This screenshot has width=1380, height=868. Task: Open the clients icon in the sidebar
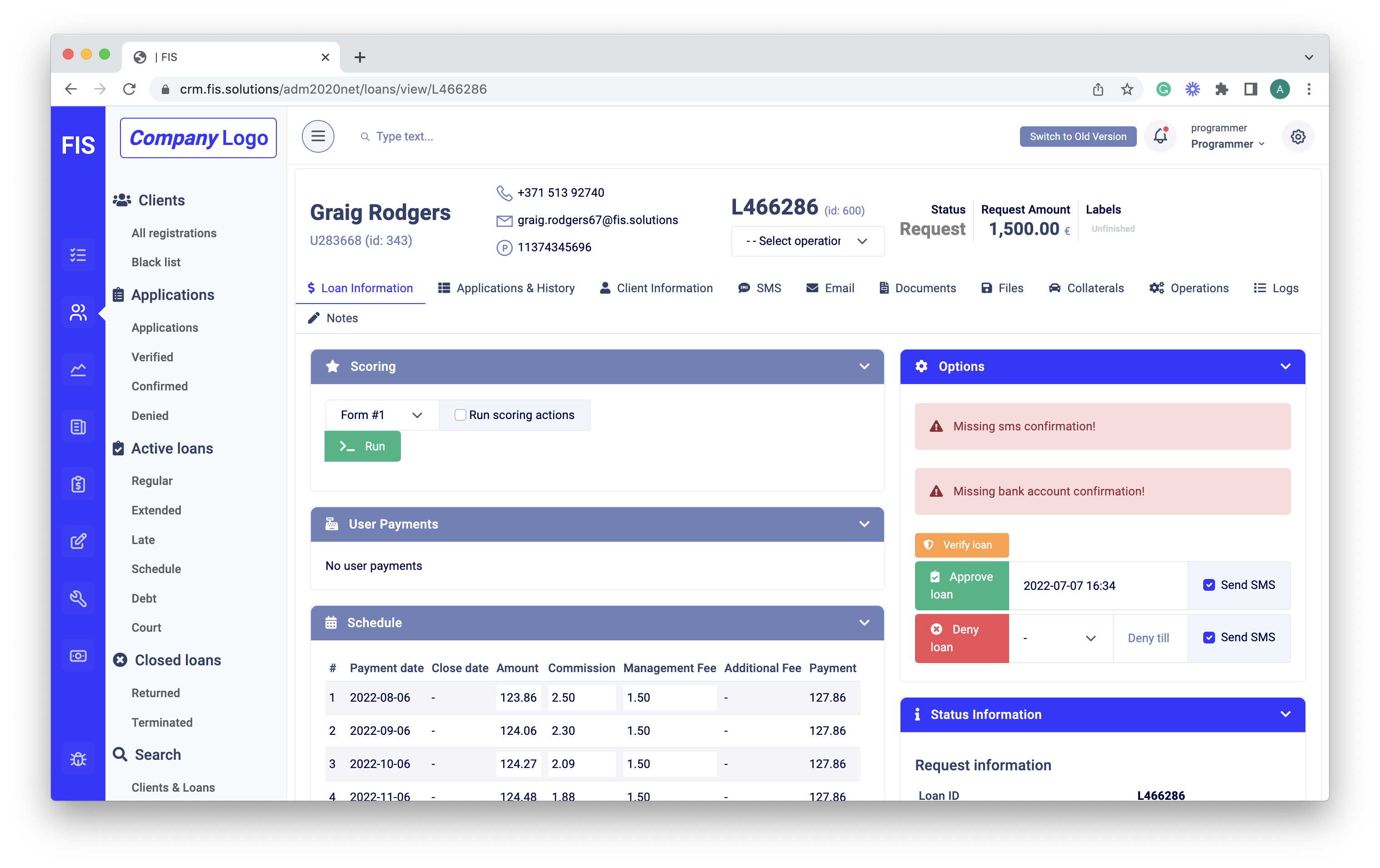click(79, 311)
